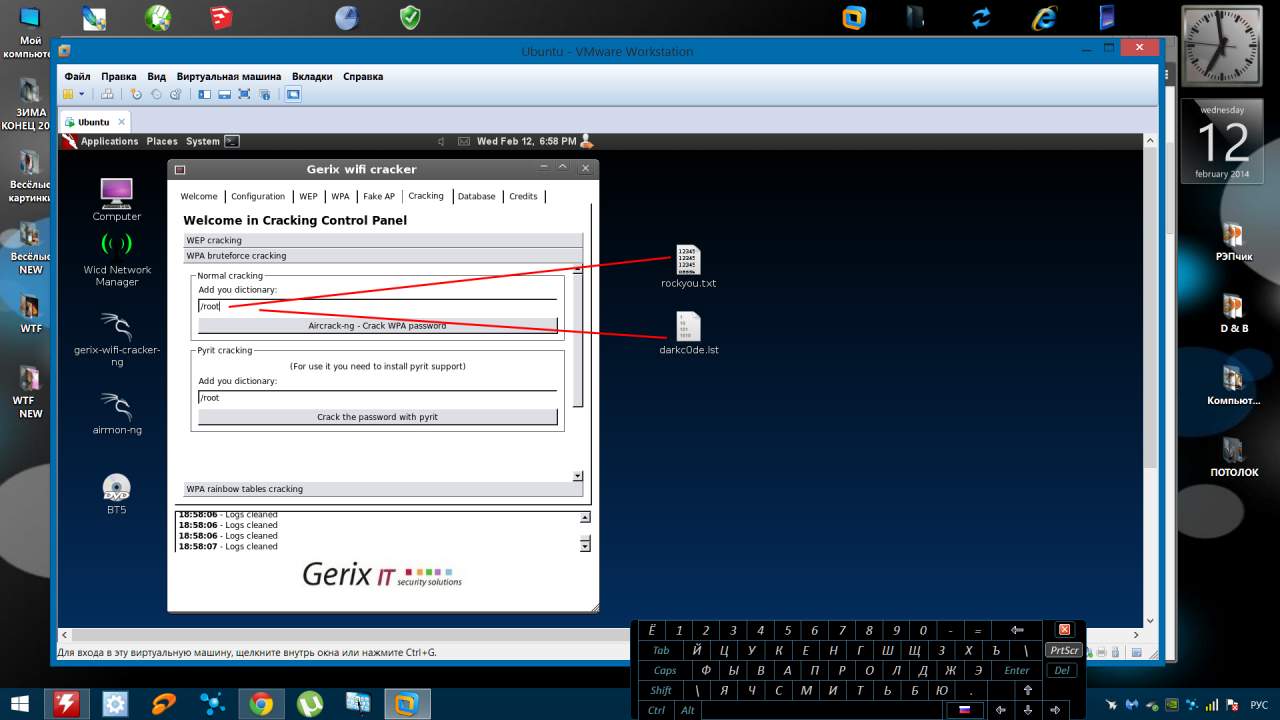This screenshot has width=1280, height=720.
Task: Open the GNOME Places menu
Action: (x=162, y=141)
